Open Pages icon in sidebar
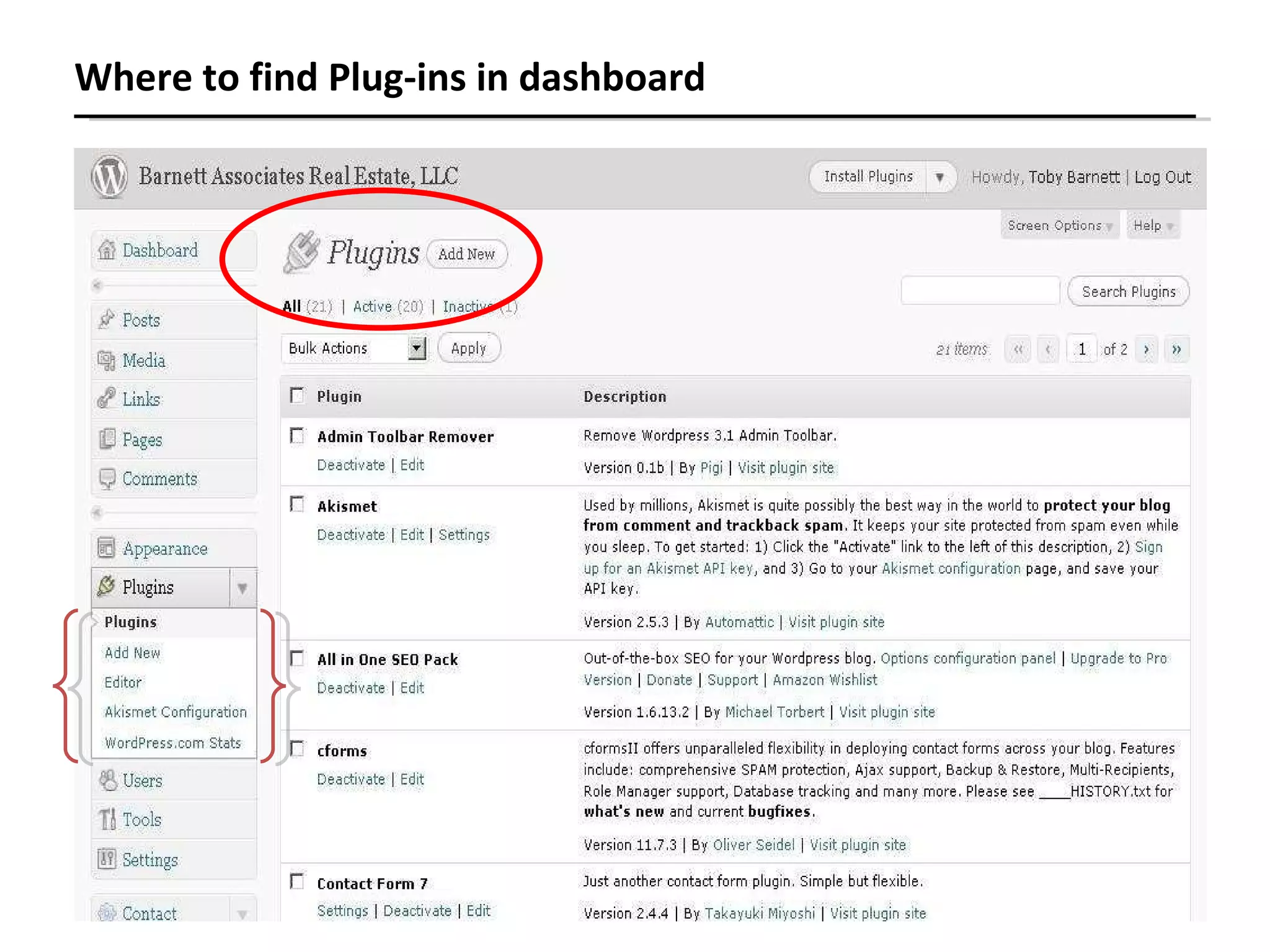 [107, 439]
